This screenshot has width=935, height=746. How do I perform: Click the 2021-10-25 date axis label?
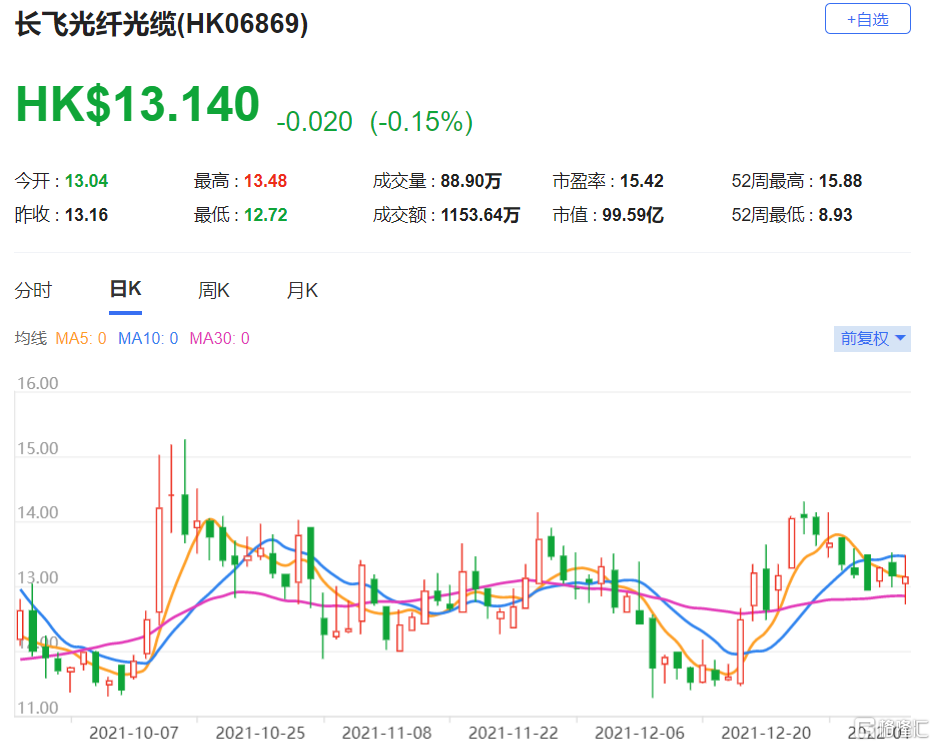(260, 733)
